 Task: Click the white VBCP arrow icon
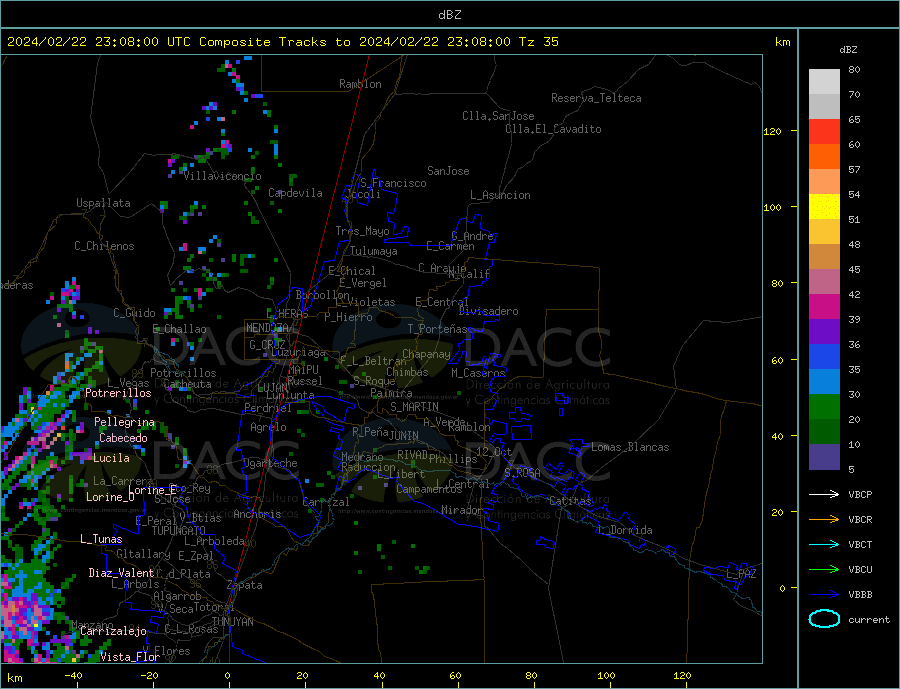[824, 494]
